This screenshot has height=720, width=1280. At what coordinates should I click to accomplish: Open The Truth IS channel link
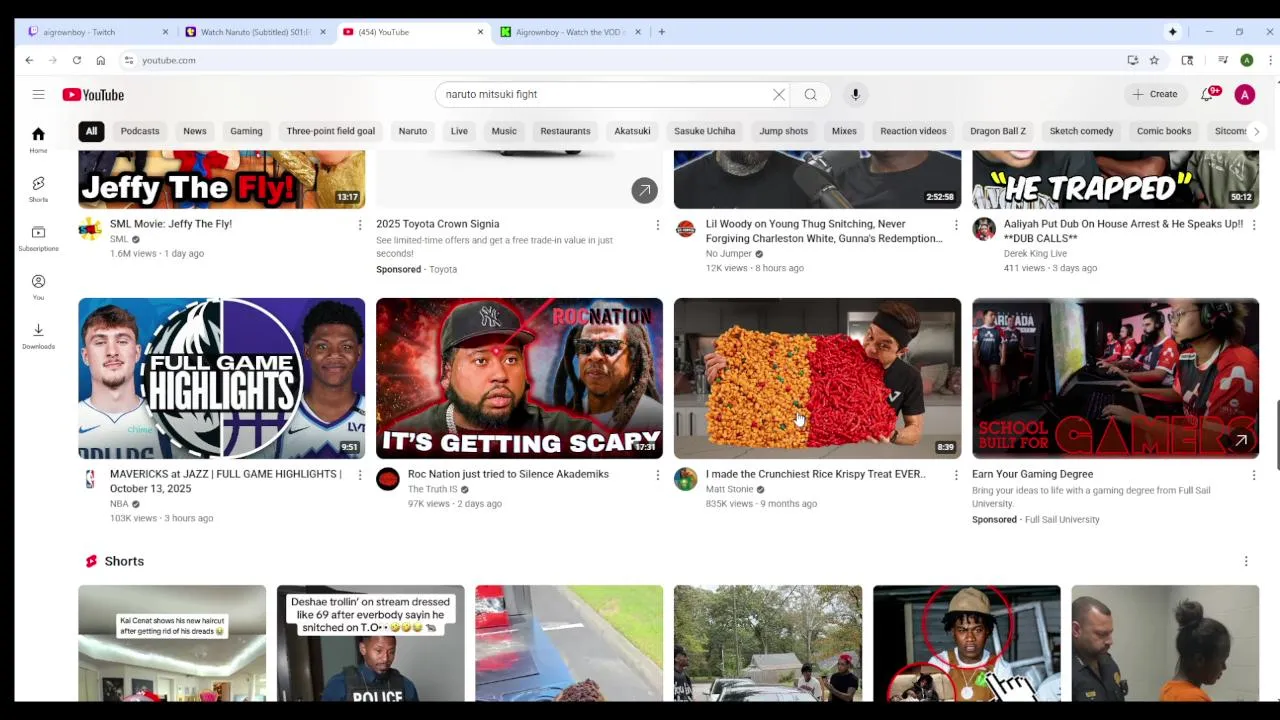point(433,489)
